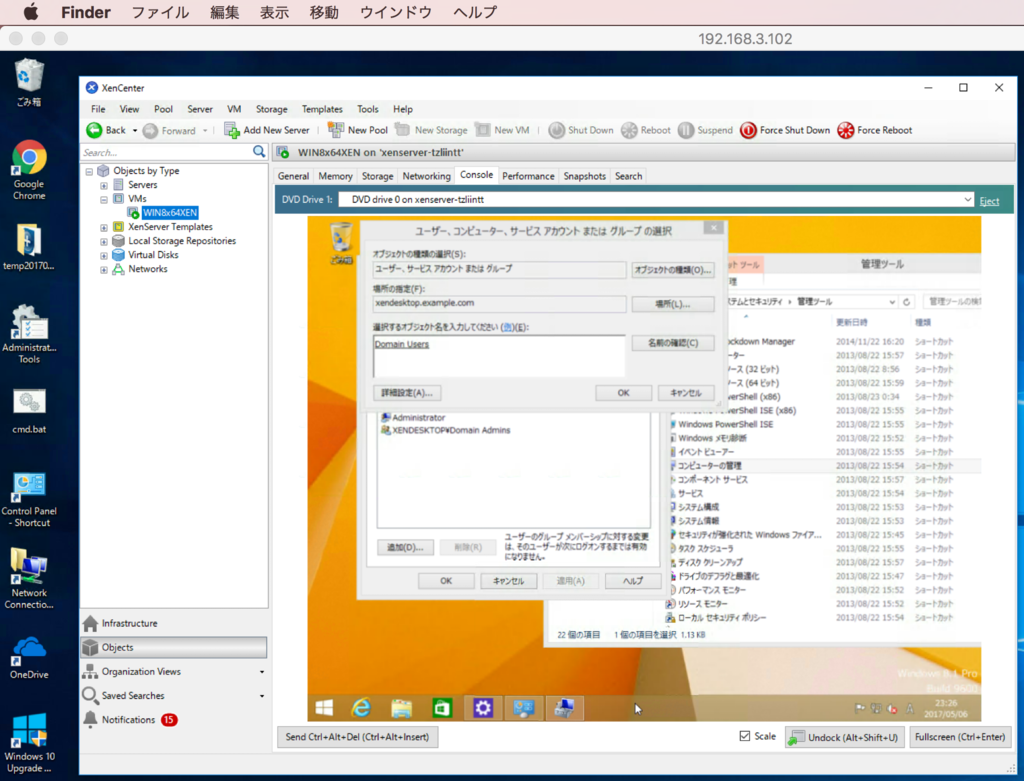
Task: Select the OneDrive desktop icon
Action: pos(29,657)
